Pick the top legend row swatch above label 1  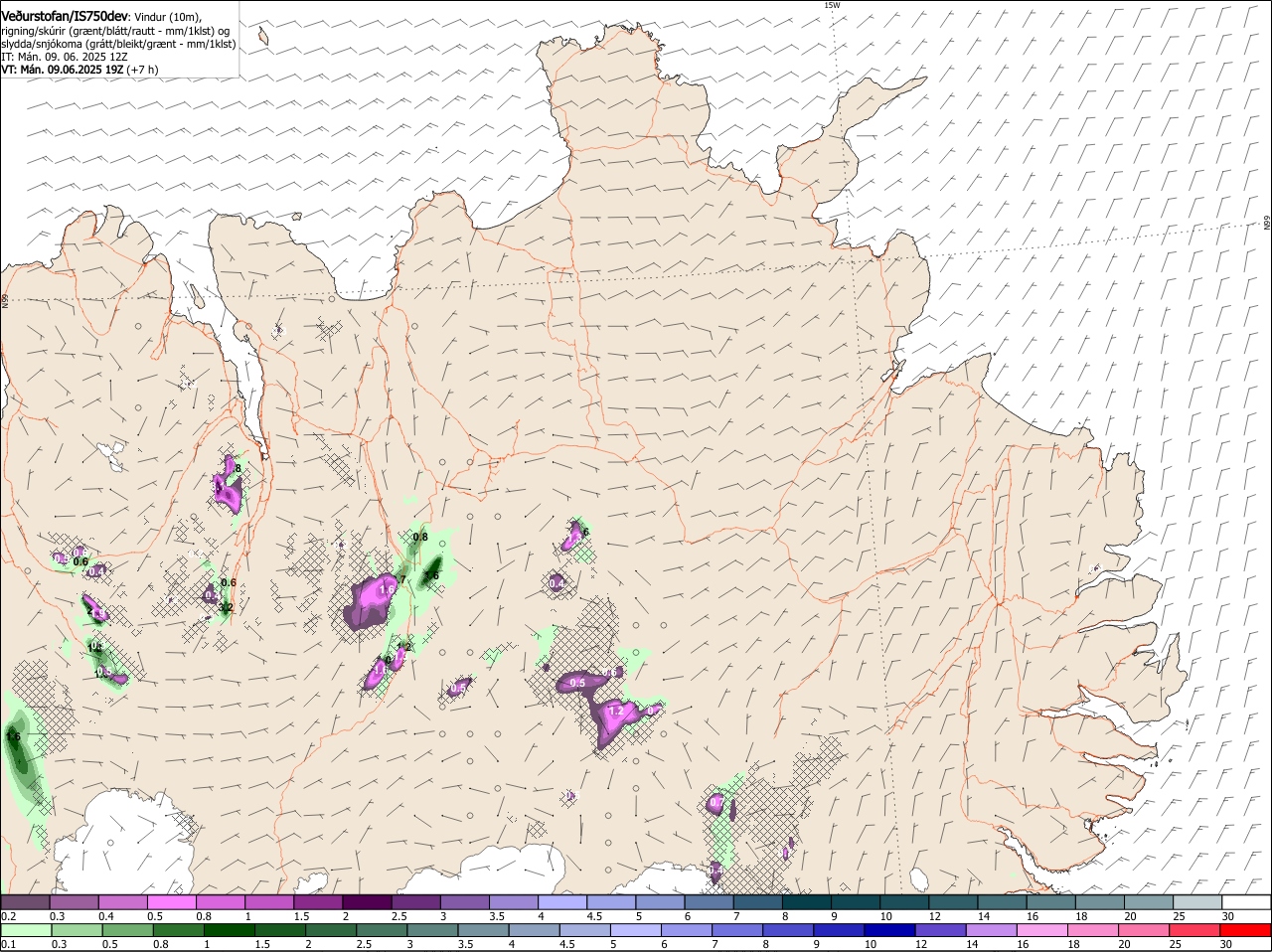[x=268, y=902]
